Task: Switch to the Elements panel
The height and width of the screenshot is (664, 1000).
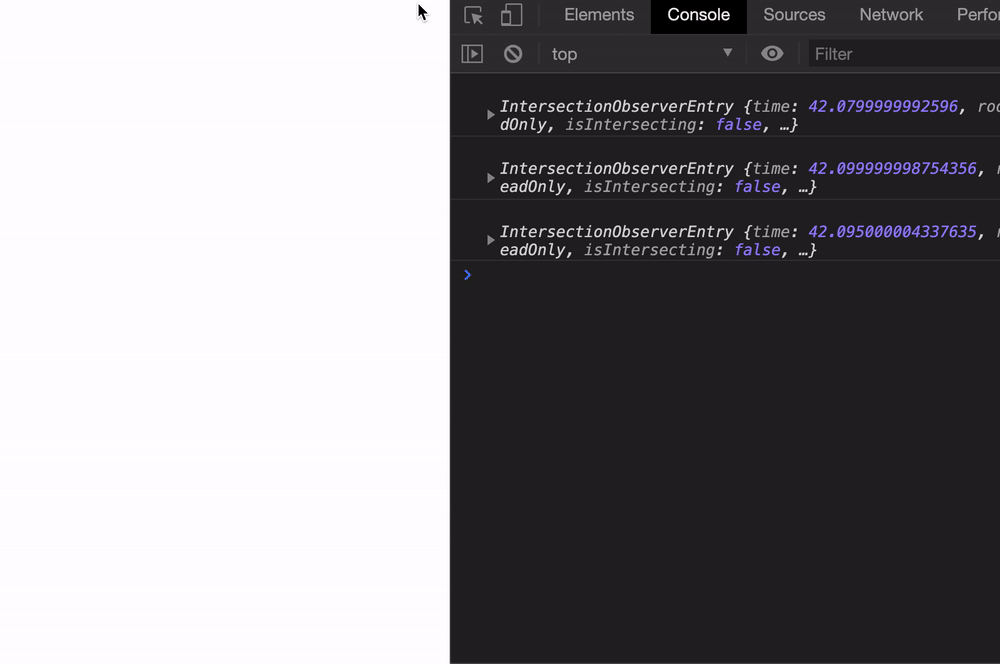Action: [x=598, y=15]
